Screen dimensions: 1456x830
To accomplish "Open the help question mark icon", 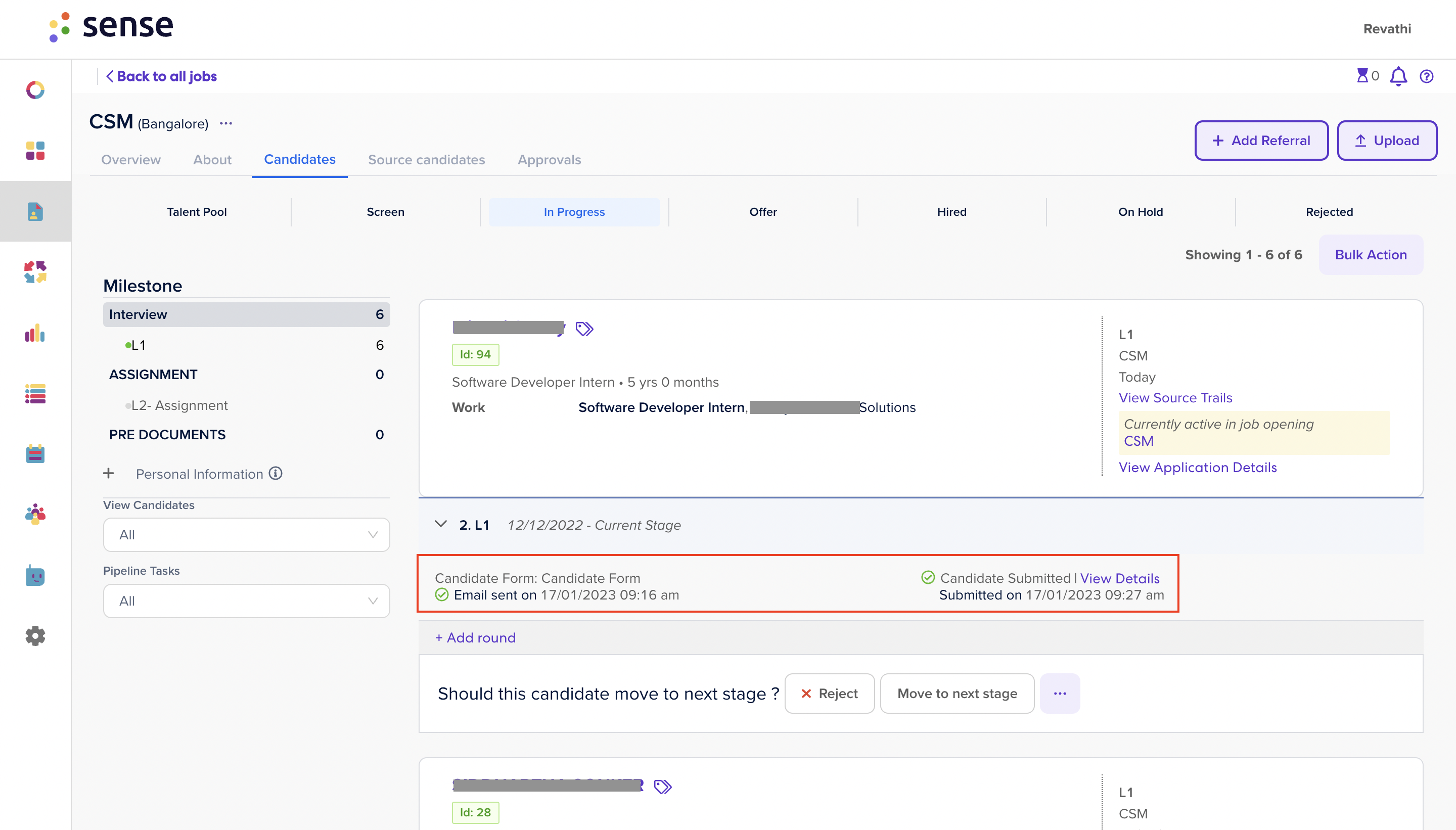I will click(x=1426, y=76).
